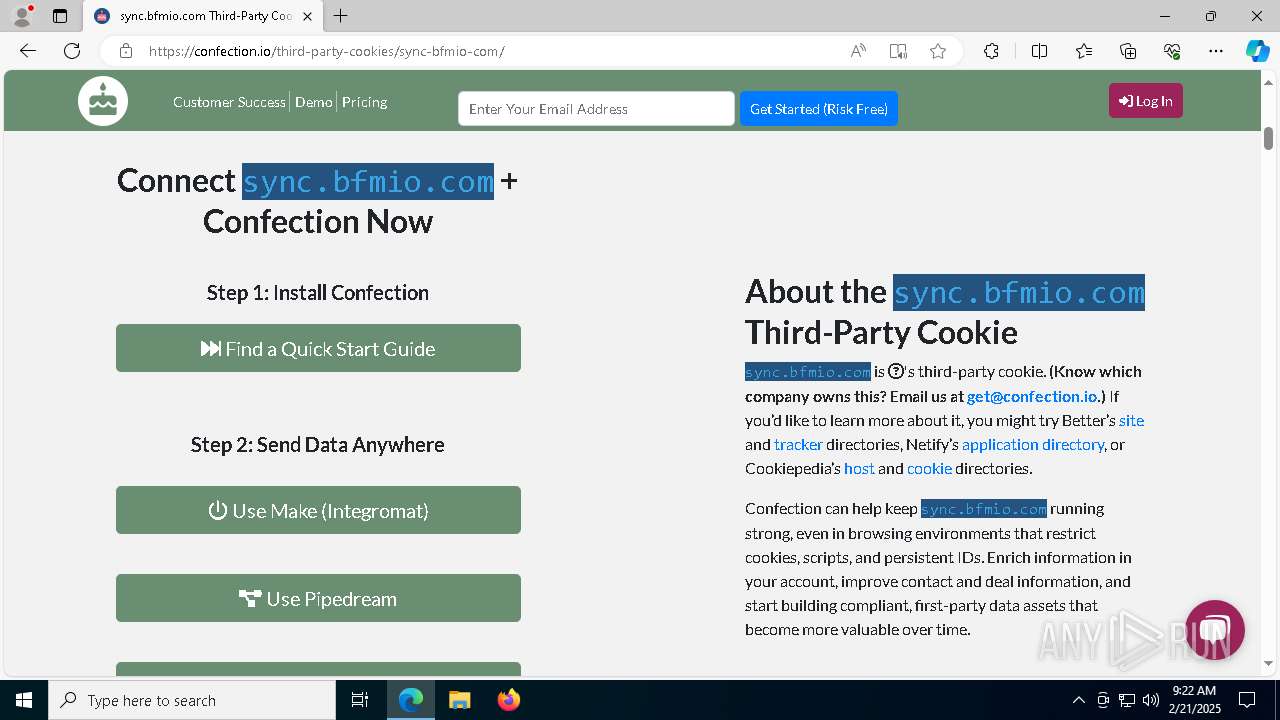Click Get Started (Risk Free) button
Screen dimensions: 1280x720
(x=819, y=109)
